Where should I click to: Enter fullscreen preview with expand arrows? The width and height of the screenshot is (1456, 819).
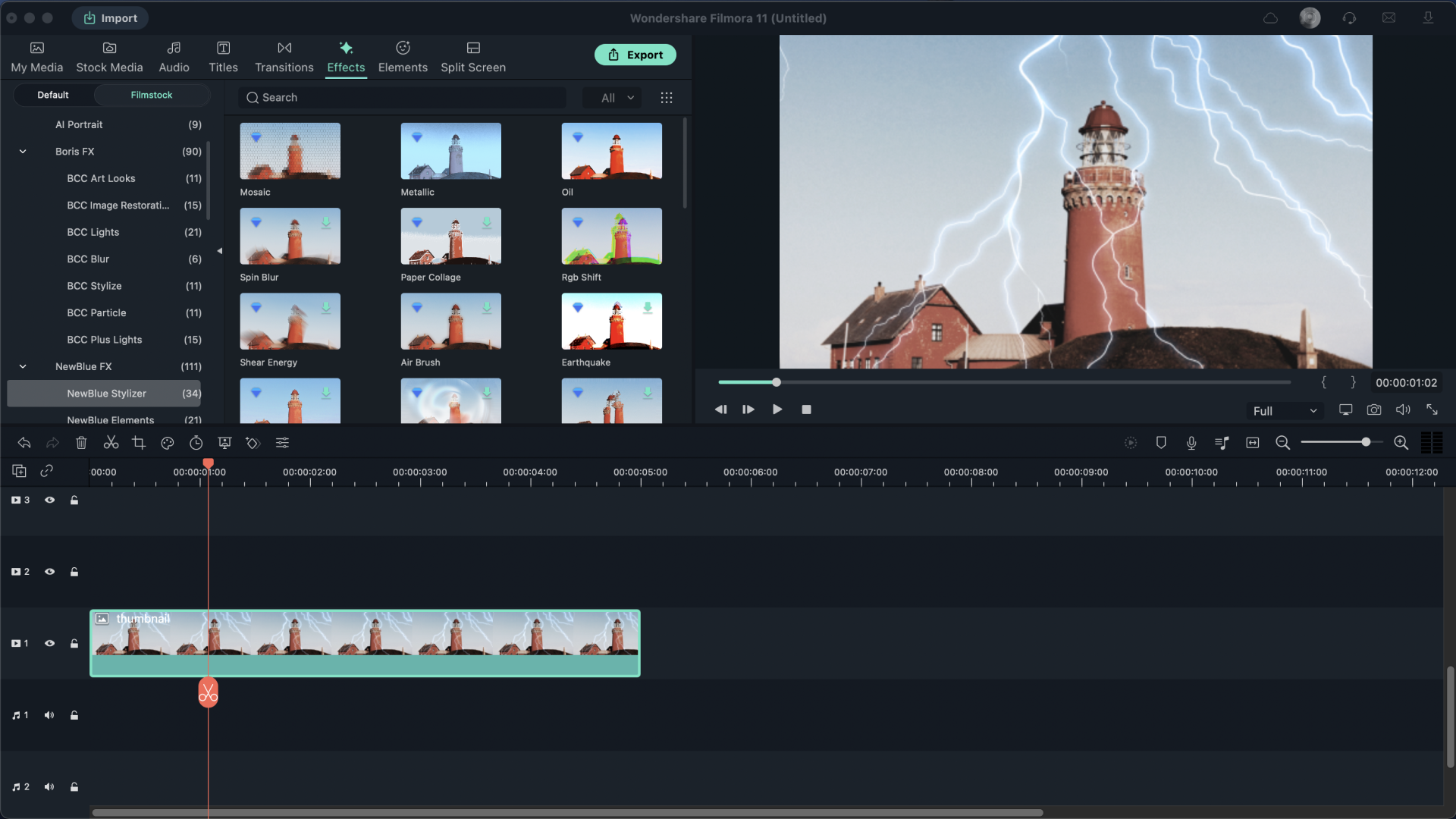pyautogui.click(x=1432, y=409)
